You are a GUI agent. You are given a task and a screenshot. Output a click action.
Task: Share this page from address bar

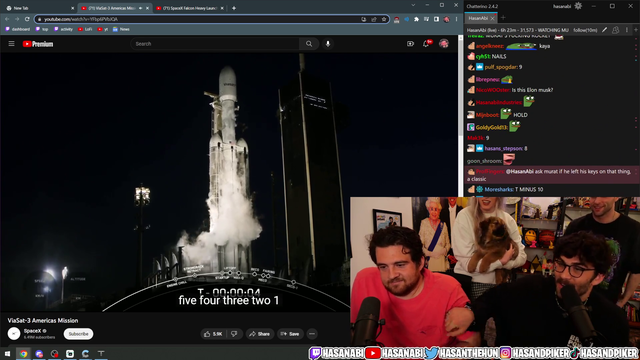pos(373,19)
